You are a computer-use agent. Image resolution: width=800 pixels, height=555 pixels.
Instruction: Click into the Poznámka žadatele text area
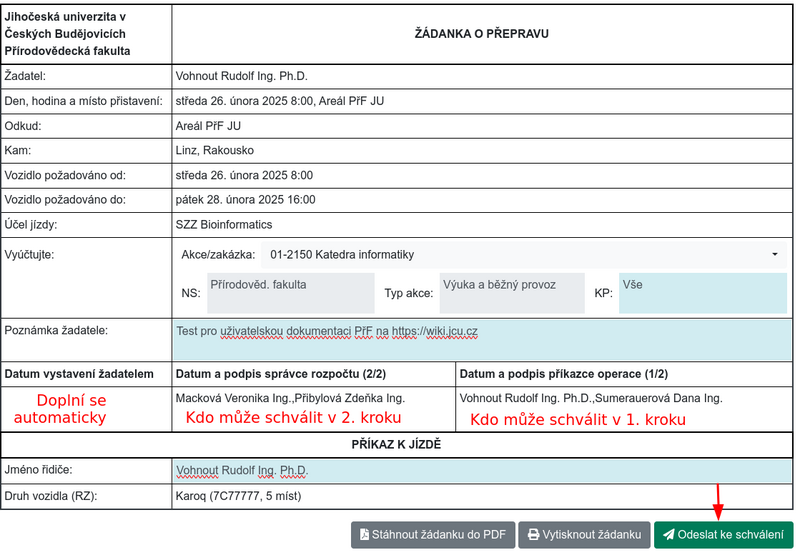coord(480,340)
